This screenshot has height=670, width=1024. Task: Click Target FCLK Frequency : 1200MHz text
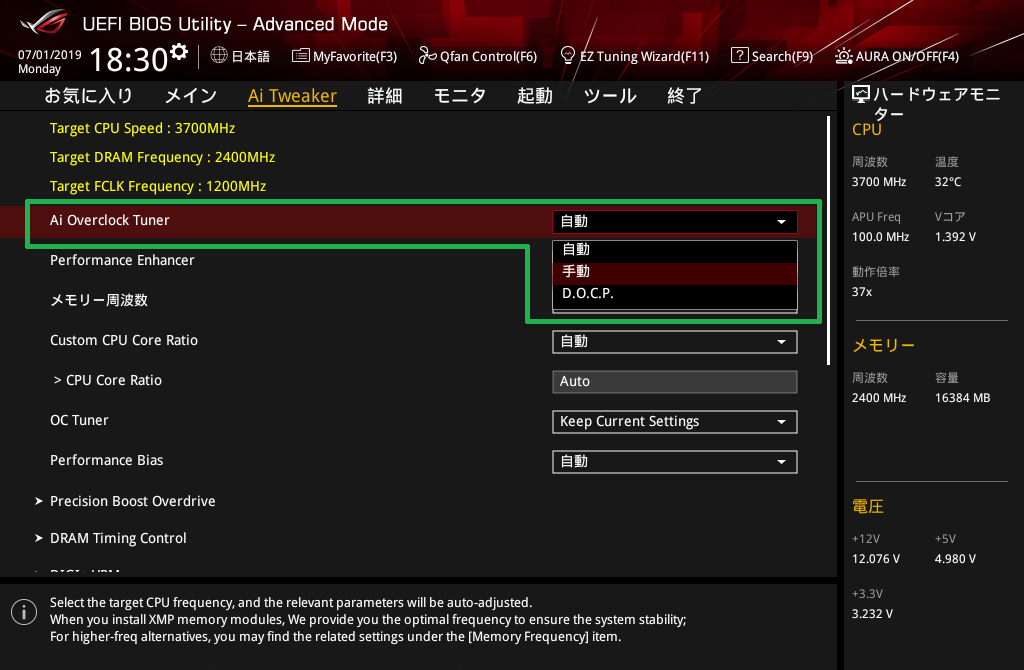pos(158,186)
